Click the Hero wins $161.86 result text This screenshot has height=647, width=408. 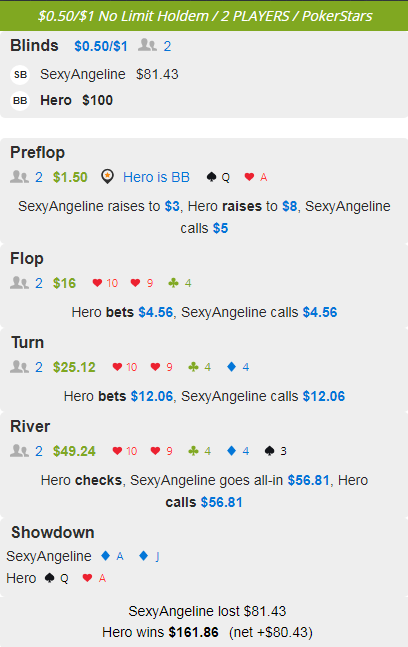160,632
